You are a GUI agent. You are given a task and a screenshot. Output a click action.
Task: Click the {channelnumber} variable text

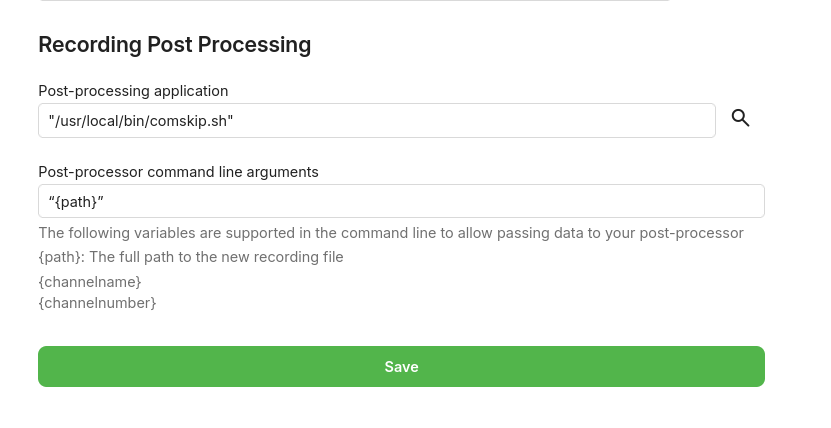97,302
